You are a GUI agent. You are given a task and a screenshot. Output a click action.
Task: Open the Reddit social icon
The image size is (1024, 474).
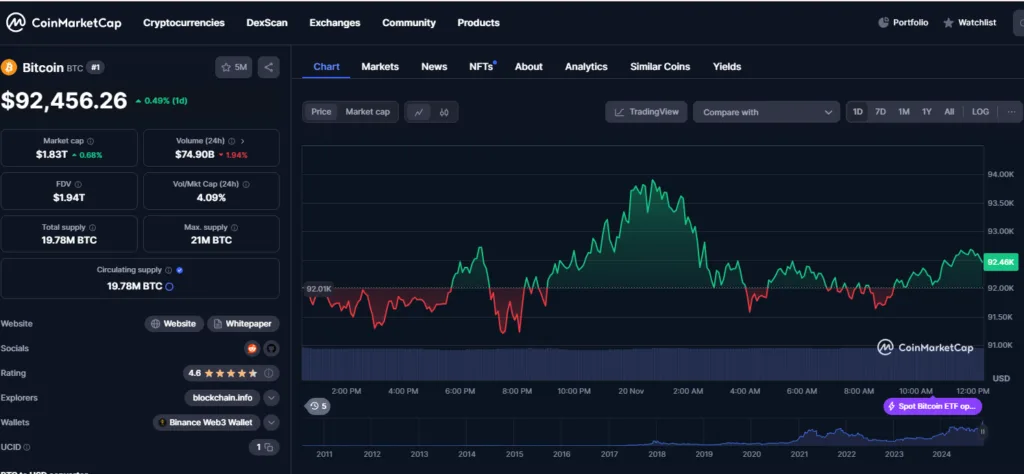tap(252, 349)
